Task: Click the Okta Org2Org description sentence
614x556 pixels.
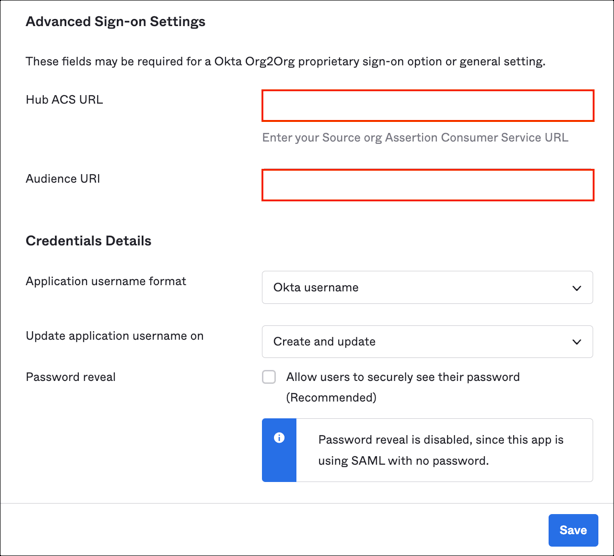Action: pyautogui.click(x=285, y=62)
